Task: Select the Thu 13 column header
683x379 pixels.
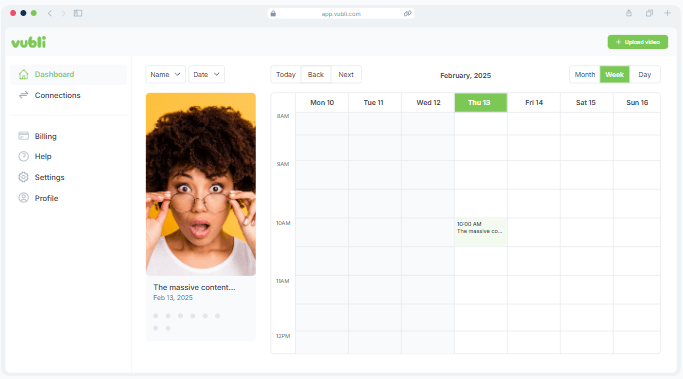Action: point(481,103)
